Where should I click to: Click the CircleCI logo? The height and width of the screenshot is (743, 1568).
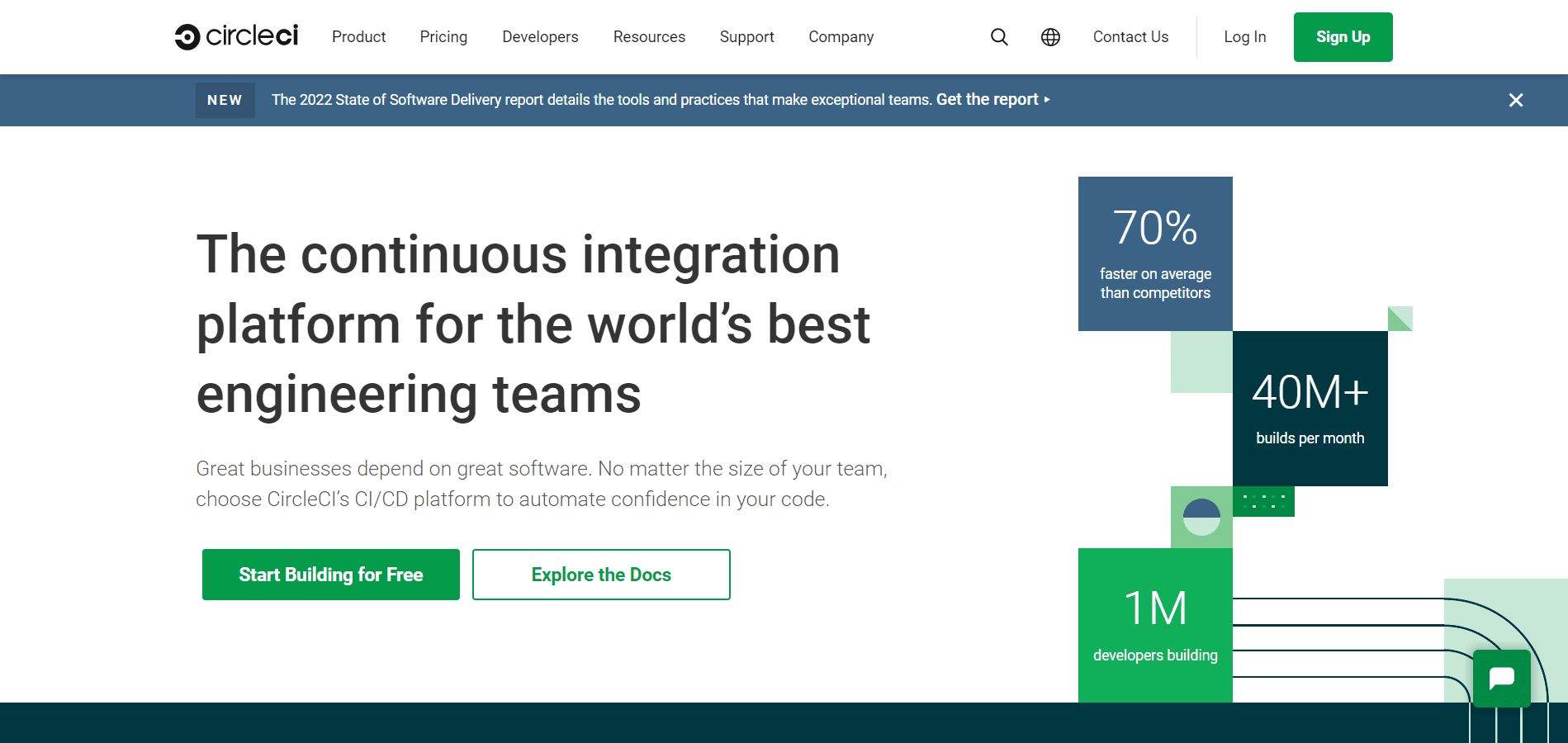tap(236, 36)
